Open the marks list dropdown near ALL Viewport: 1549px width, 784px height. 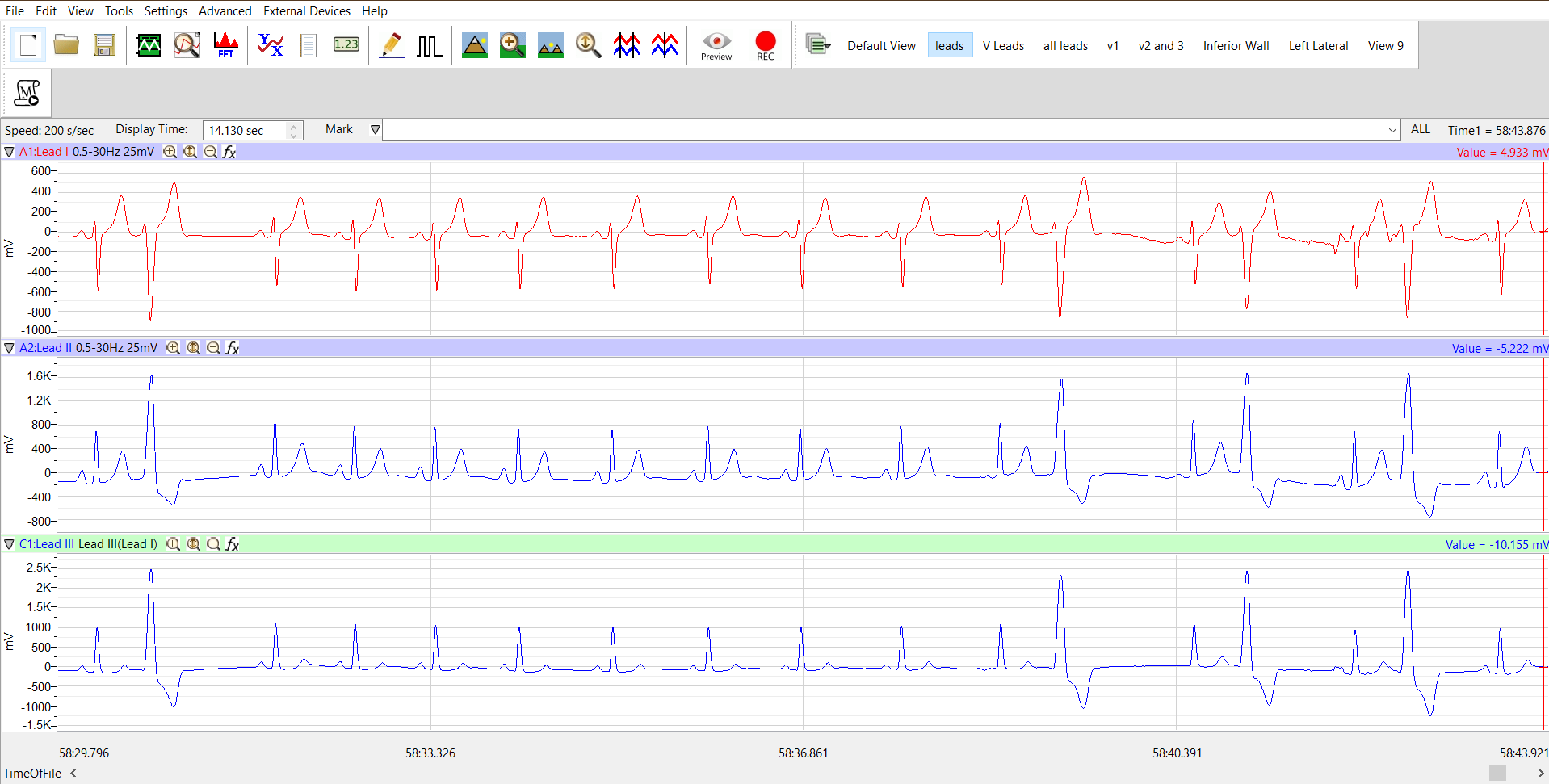[1392, 129]
